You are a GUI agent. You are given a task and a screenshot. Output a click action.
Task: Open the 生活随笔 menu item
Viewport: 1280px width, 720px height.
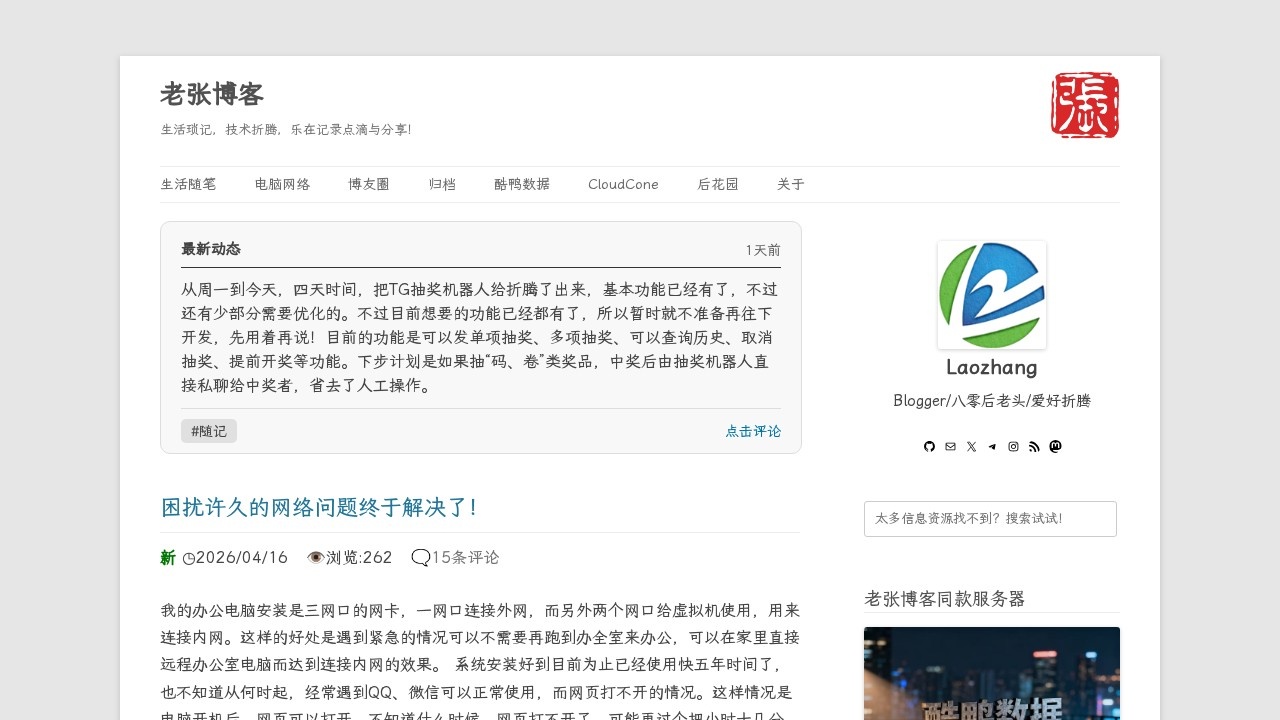(x=188, y=184)
